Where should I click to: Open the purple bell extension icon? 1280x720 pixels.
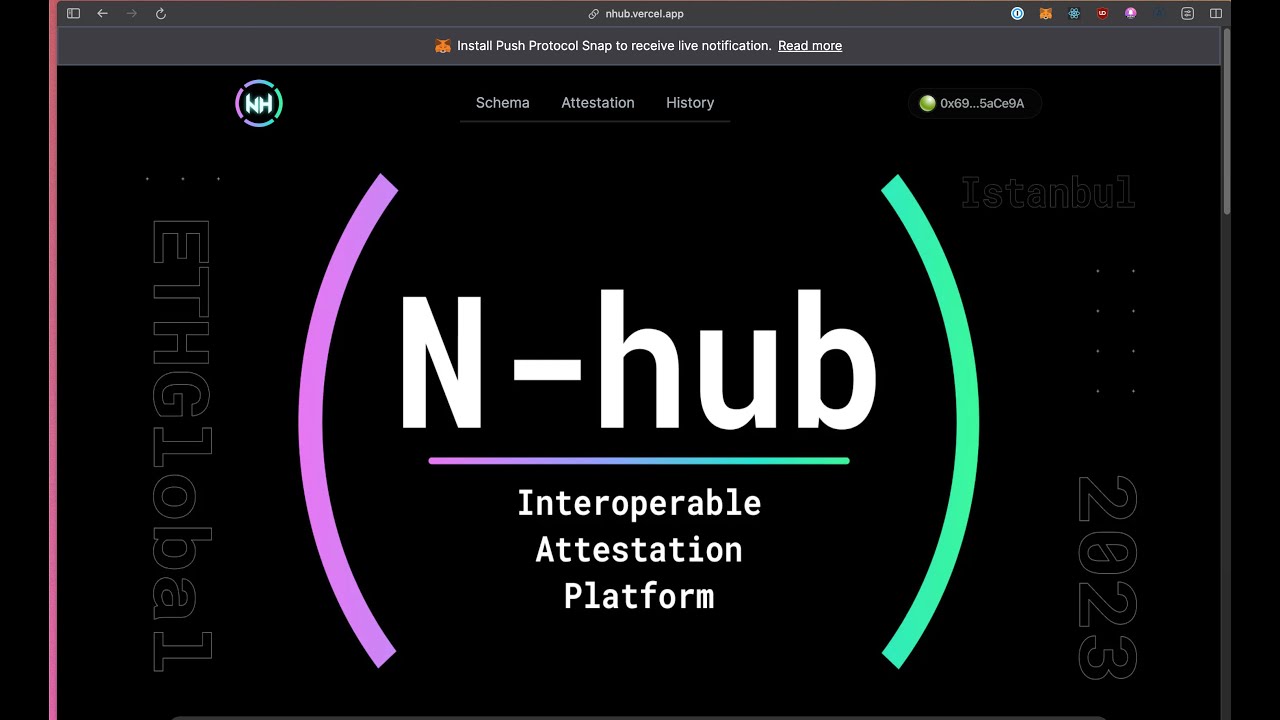pos(1131,14)
